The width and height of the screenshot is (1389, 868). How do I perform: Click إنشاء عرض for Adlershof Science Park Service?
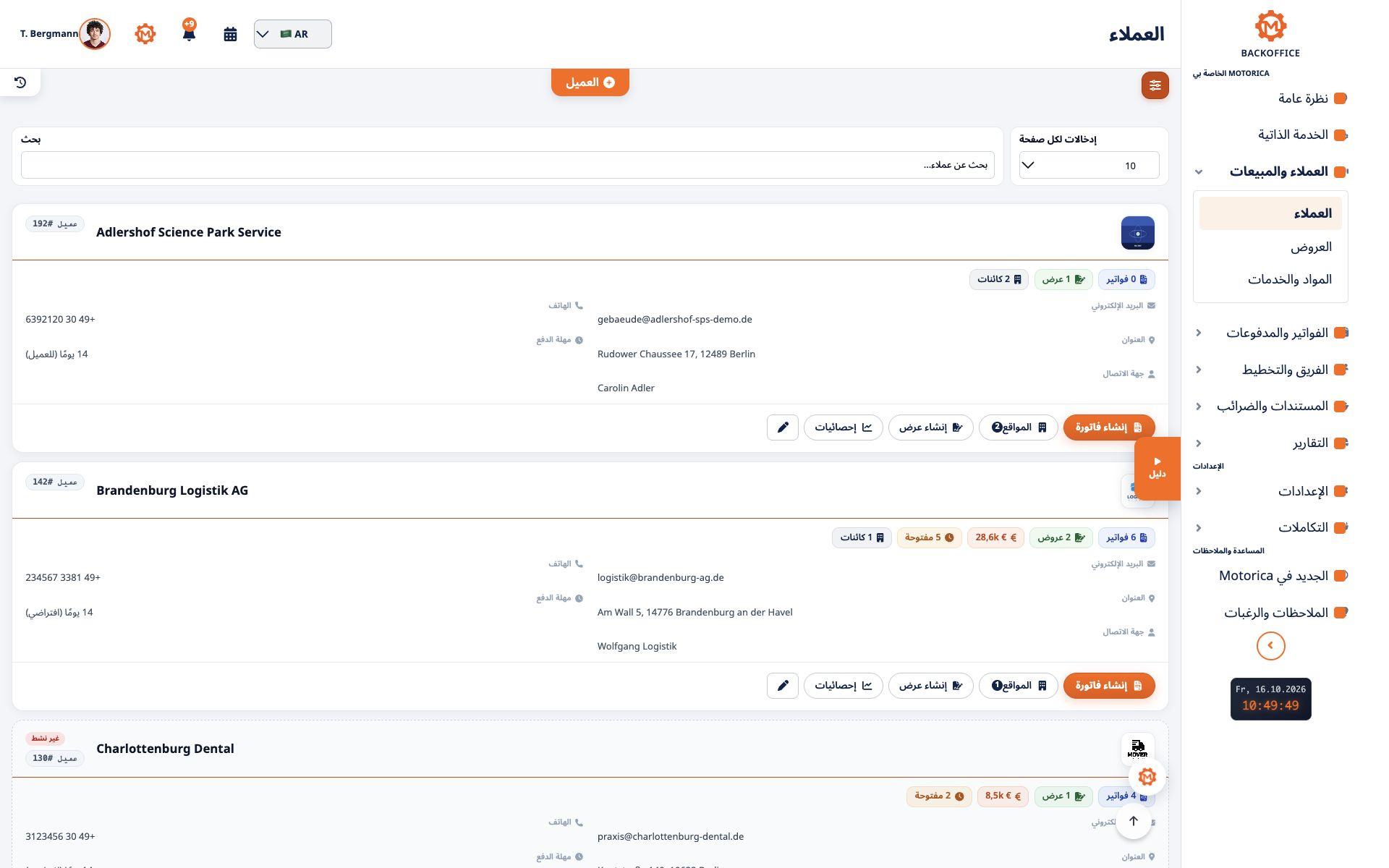pos(930,427)
